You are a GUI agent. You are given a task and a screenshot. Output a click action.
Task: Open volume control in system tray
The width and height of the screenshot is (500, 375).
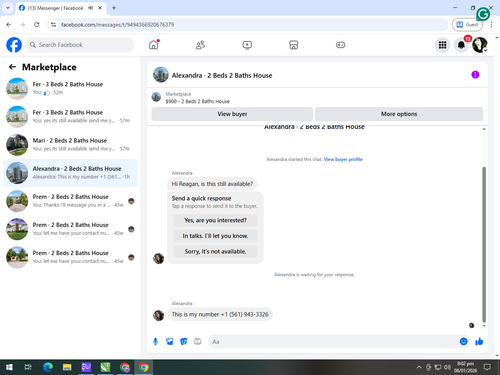[x=447, y=367]
